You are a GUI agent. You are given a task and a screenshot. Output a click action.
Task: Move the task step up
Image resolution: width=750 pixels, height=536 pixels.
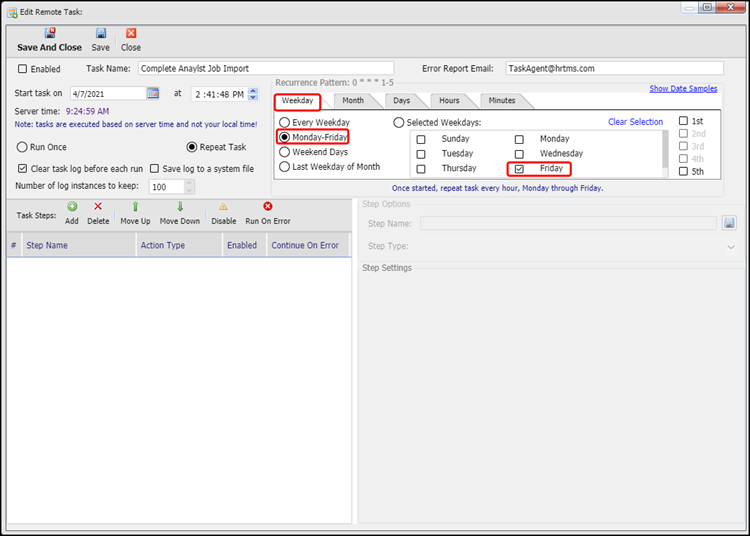tap(135, 207)
